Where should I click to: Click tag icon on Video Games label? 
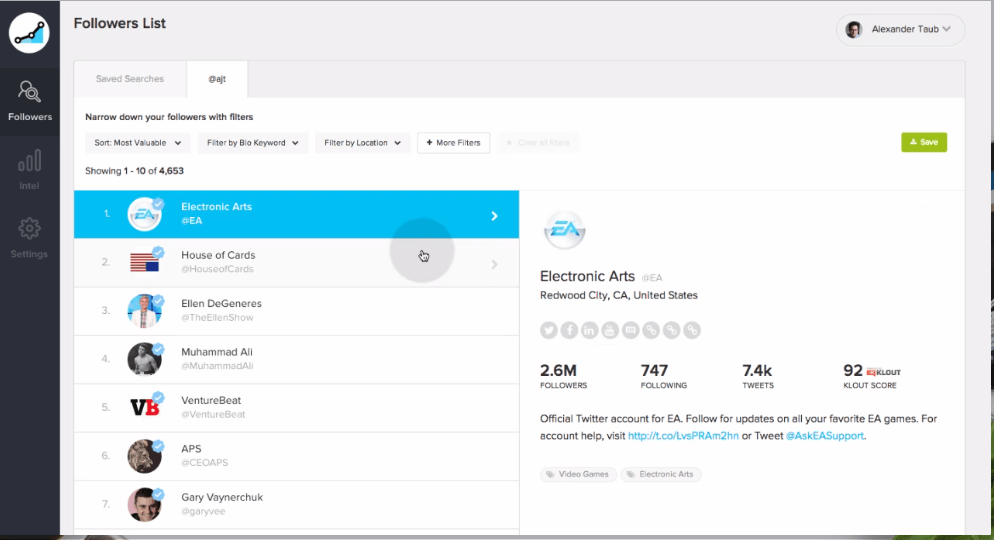(550, 474)
